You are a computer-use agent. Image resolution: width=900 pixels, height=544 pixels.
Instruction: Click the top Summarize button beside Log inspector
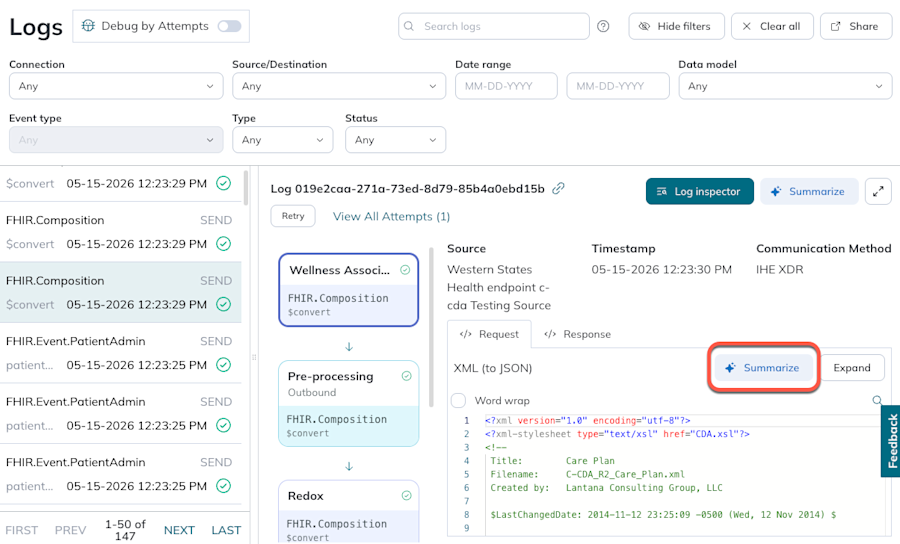point(809,192)
